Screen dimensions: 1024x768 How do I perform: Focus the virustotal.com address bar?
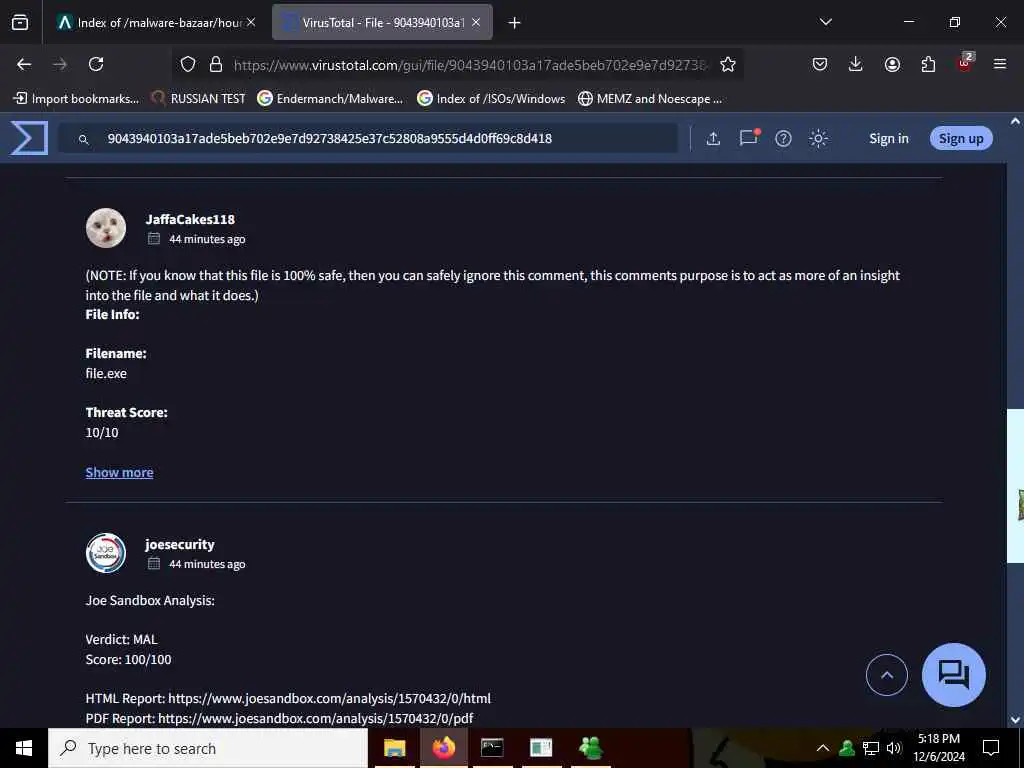(x=470, y=65)
